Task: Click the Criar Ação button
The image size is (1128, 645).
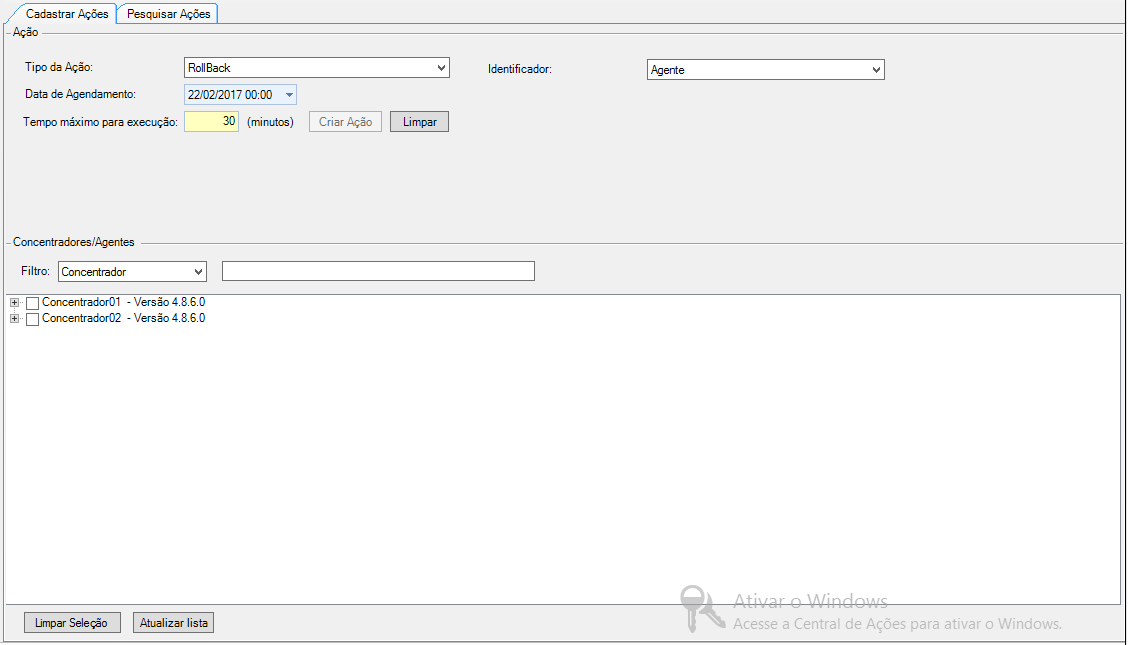Action: 345,122
